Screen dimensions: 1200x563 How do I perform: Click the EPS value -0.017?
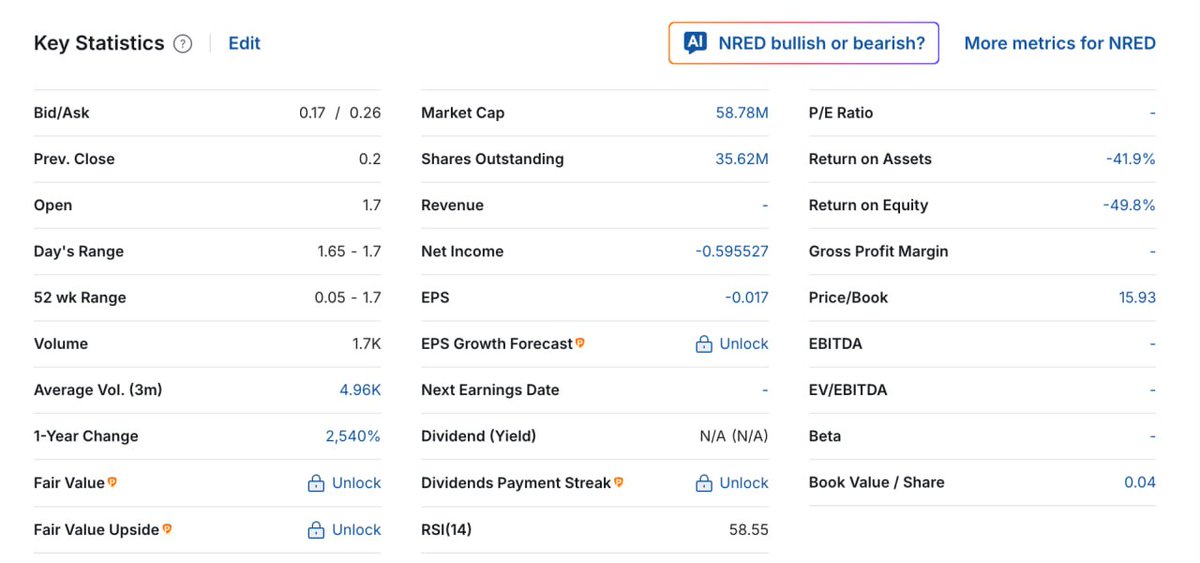pos(747,297)
